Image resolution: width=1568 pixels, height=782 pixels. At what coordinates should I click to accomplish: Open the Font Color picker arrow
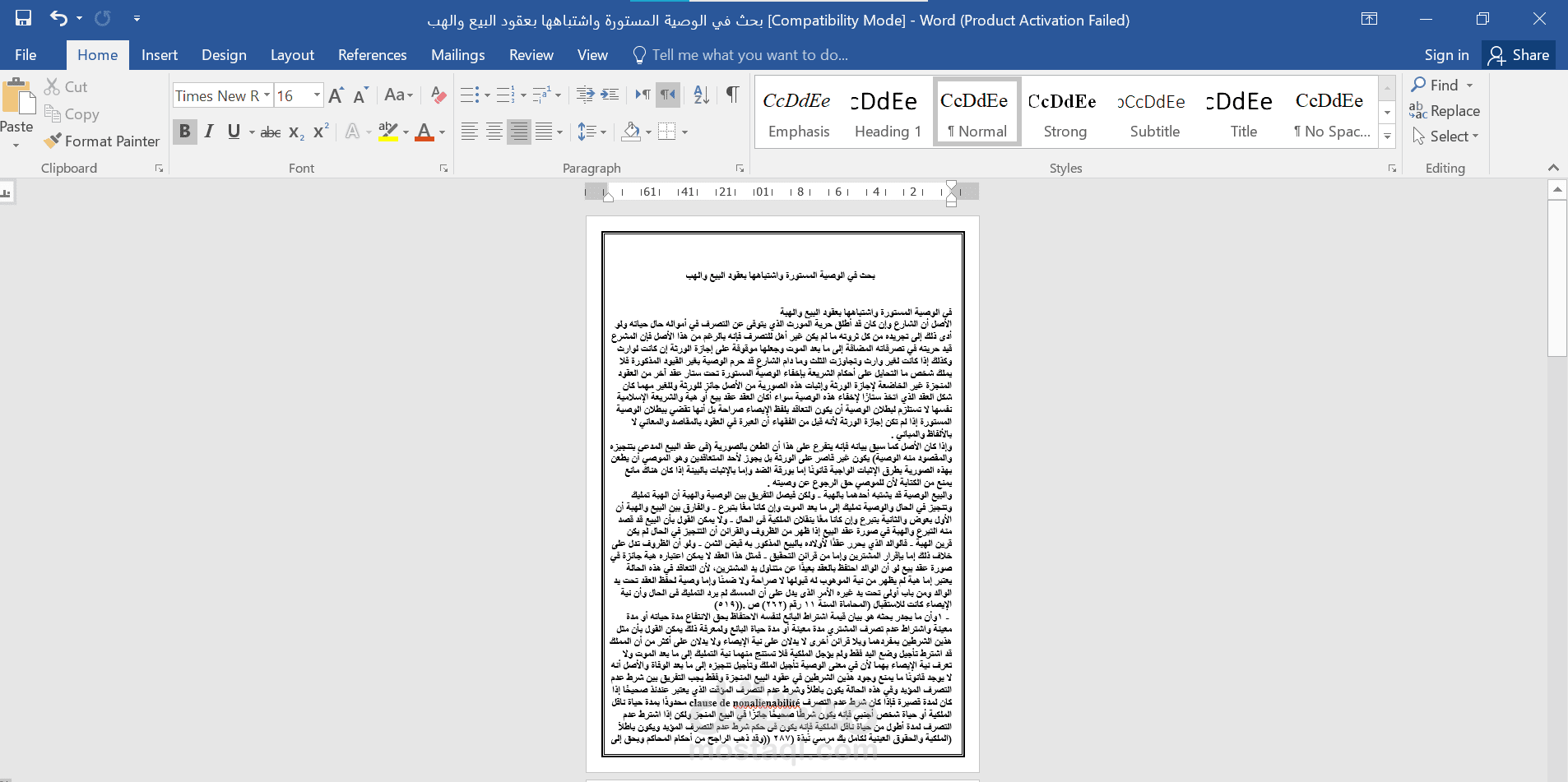pyautogui.click(x=438, y=132)
